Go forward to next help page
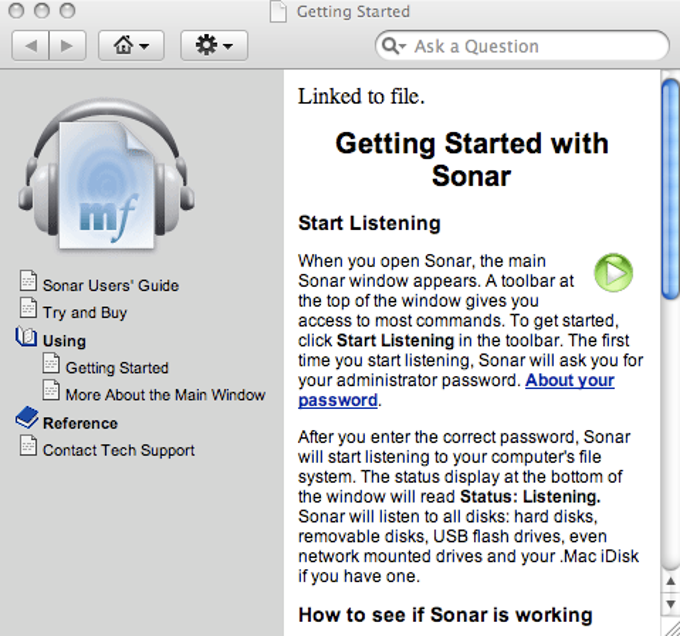Viewport: 680px width, 636px height. pos(67,46)
